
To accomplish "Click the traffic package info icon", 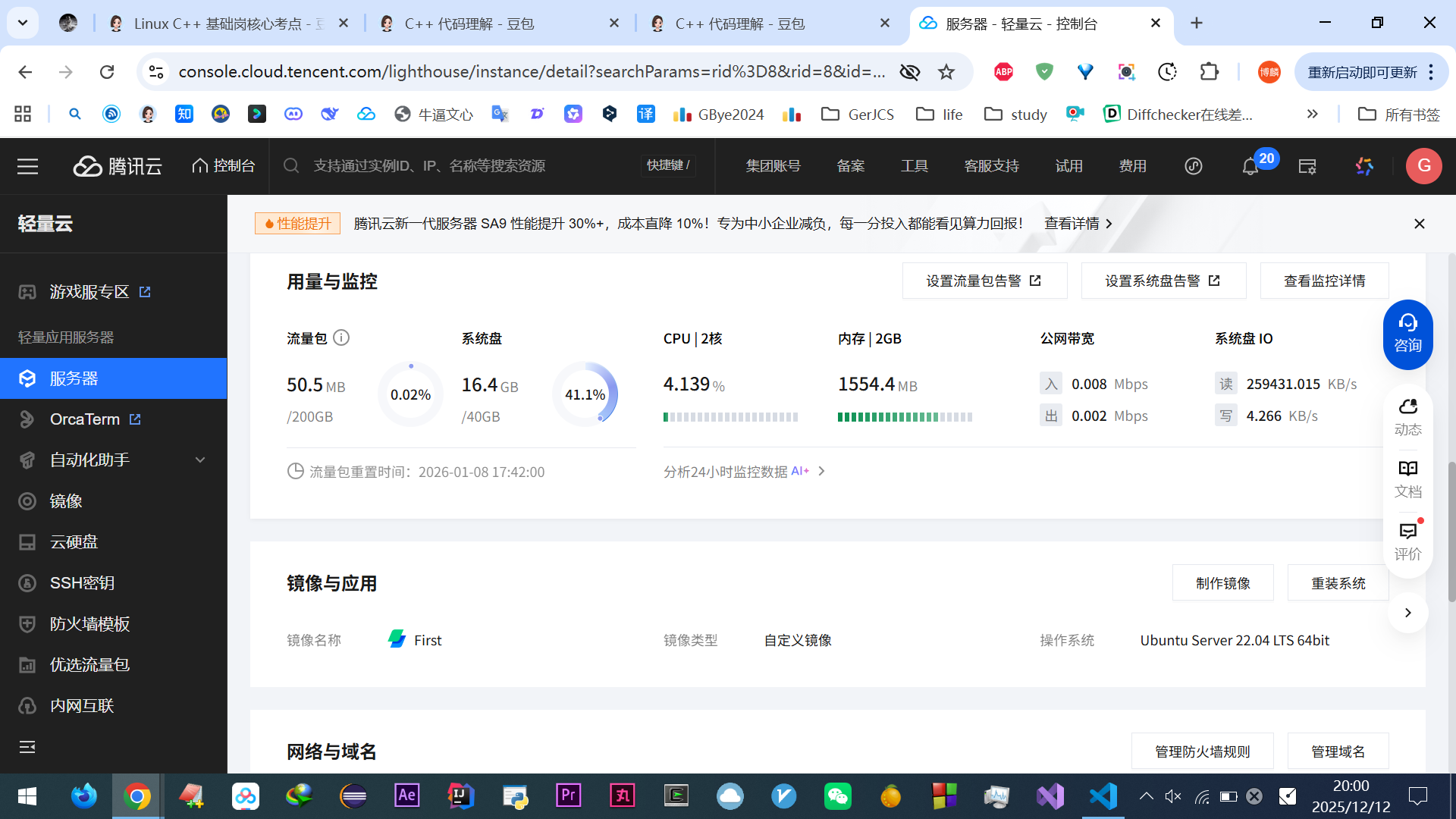I will (341, 337).
